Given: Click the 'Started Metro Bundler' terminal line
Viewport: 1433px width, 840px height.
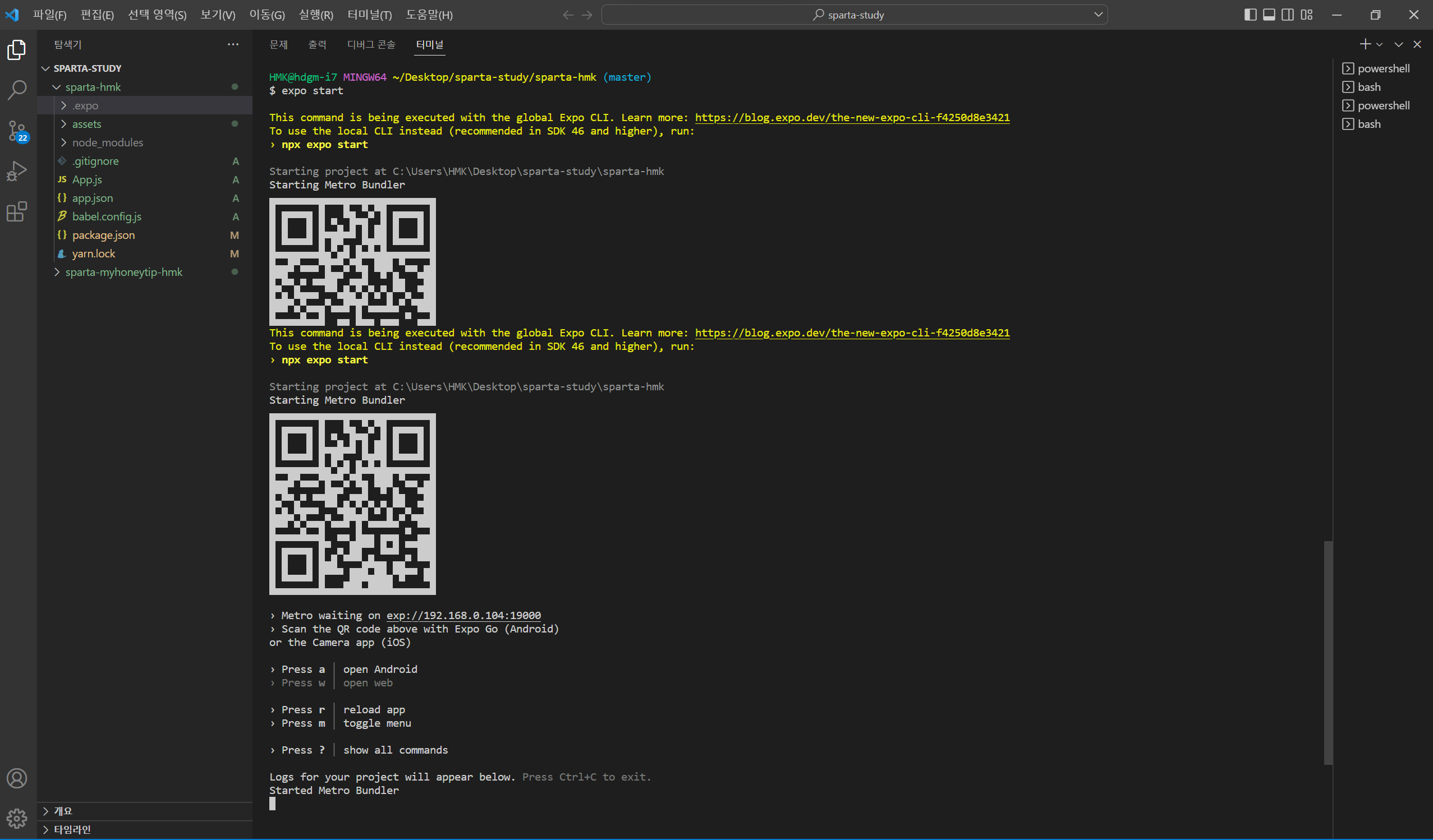Looking at the screenshot, I should coord(334,791).
